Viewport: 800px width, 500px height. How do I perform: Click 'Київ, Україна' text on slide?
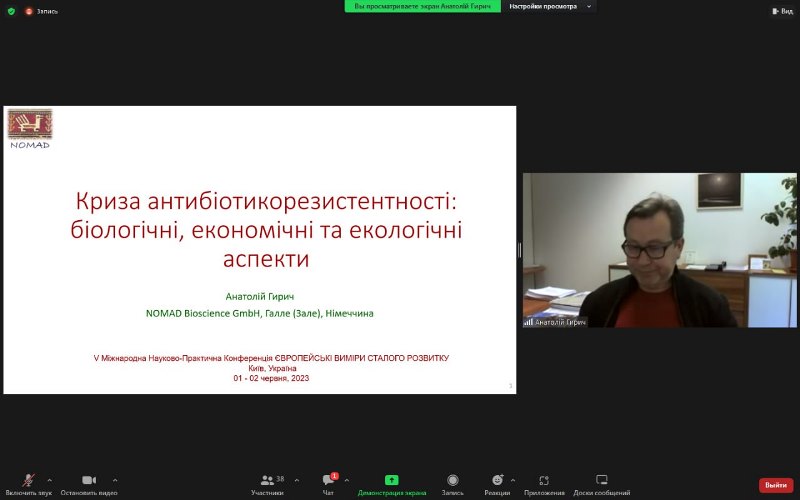[x=272, y=368]
